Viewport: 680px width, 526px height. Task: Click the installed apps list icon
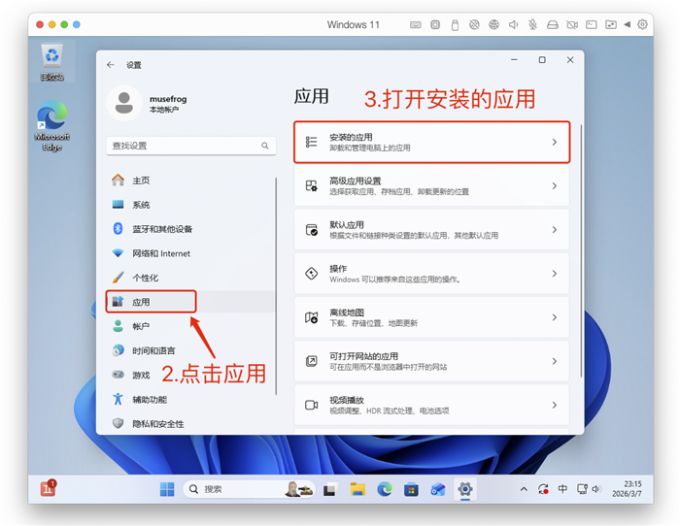[x=311, y=142]
